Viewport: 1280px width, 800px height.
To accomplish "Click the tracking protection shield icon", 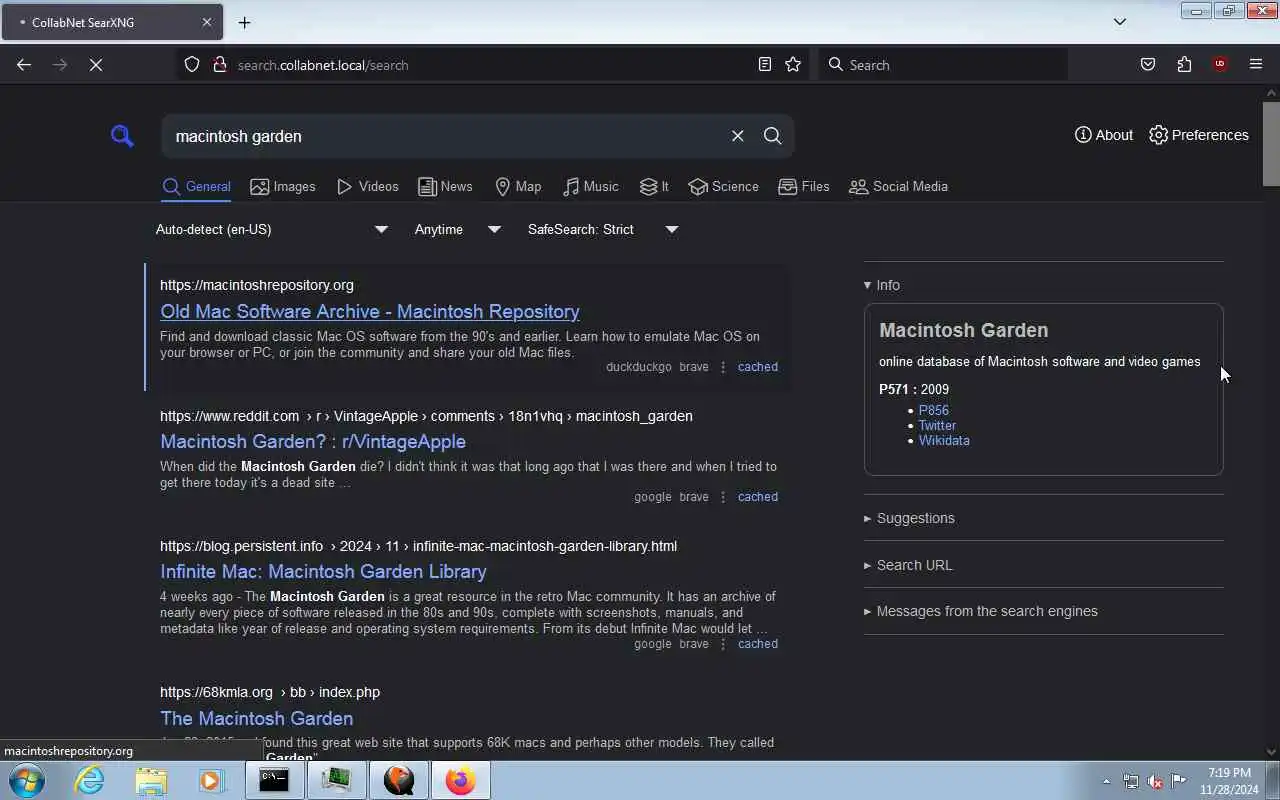I will 192,65.
